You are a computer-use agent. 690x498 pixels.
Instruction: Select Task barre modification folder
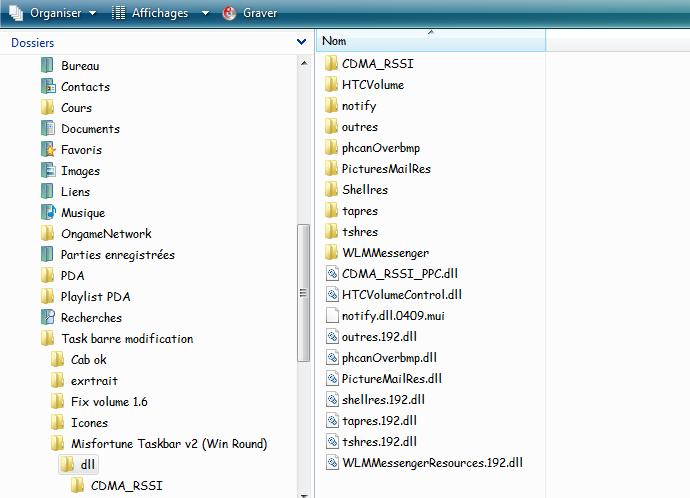[117, 339]
